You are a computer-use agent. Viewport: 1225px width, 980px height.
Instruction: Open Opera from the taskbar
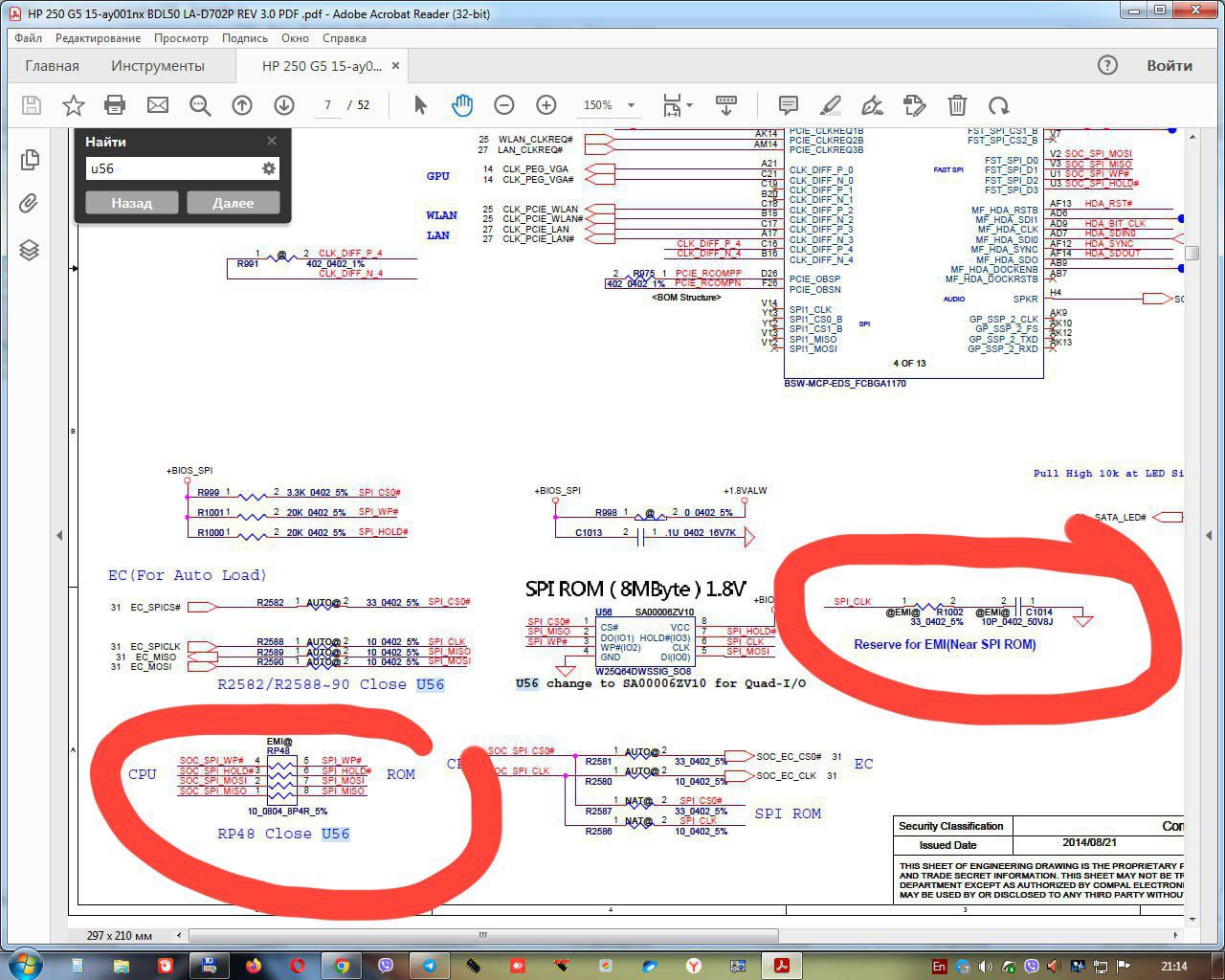coord(298,966)
